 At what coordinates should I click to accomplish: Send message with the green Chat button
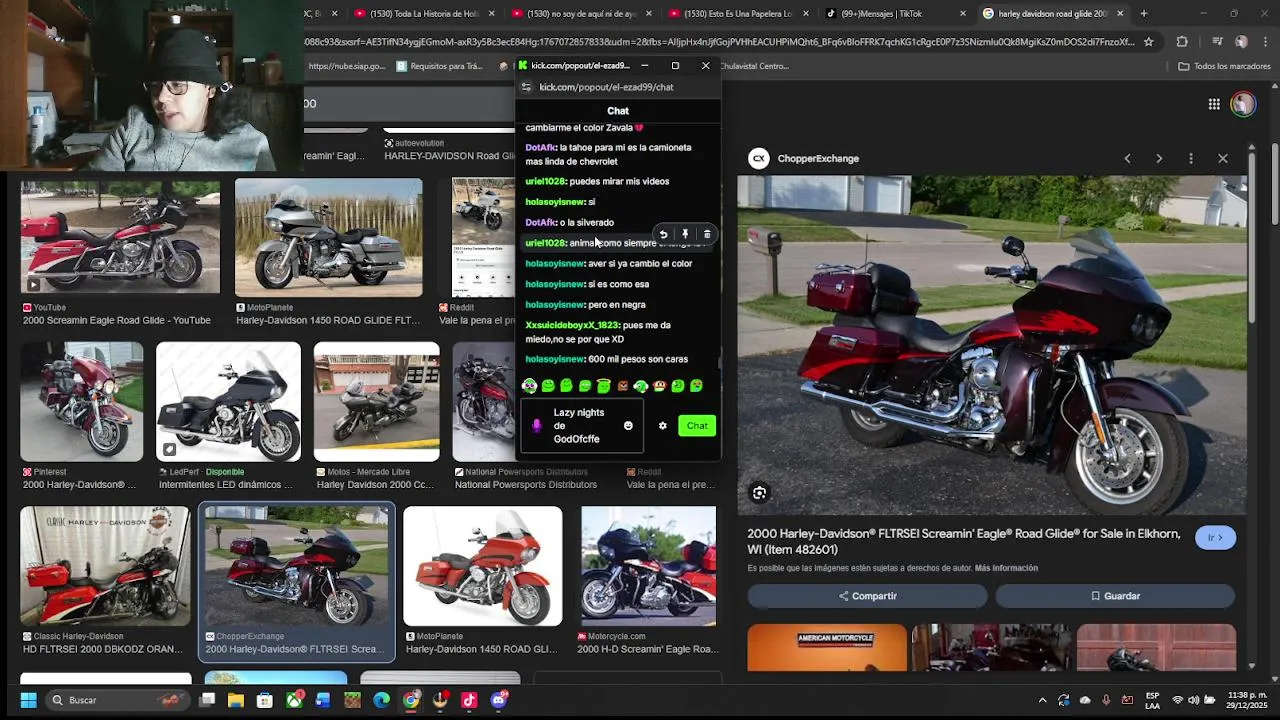(x=697, y=426)
